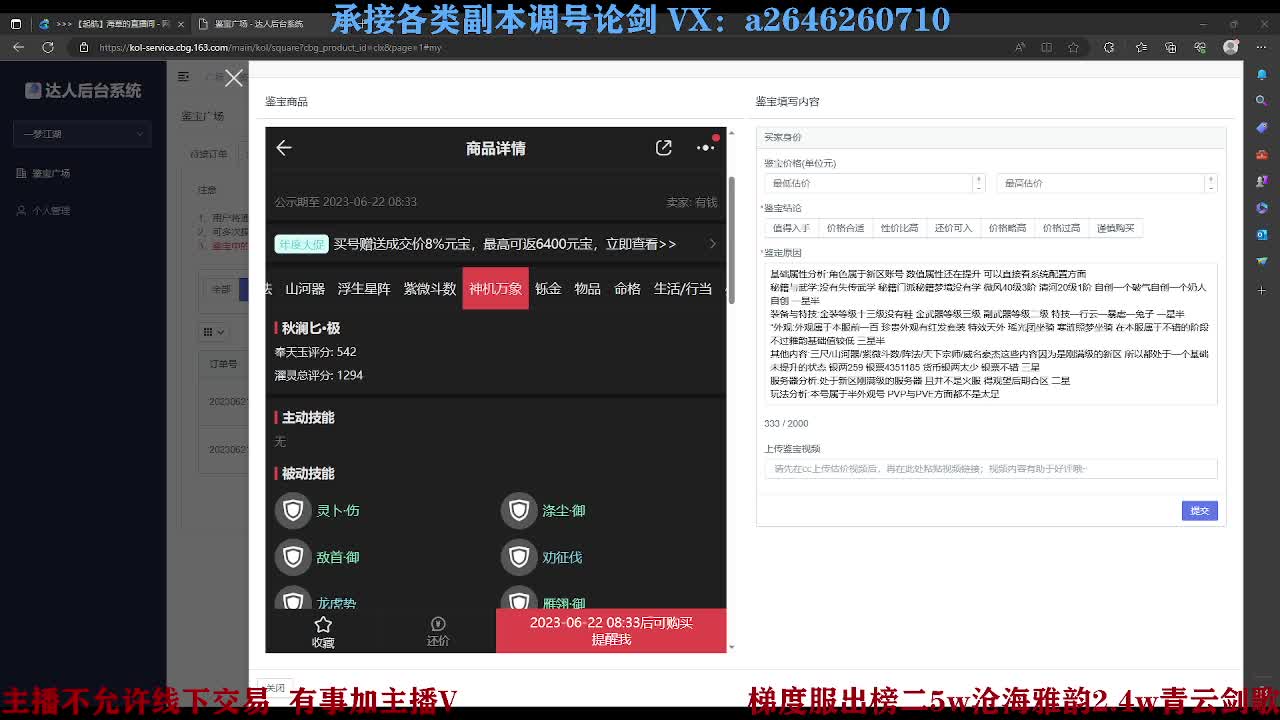Image resolution: width=1280 pixels, height=720 pixels.
Task: Open the Edge sidebar search icon
Action: pyautogui.click(x=1262, y=101)
